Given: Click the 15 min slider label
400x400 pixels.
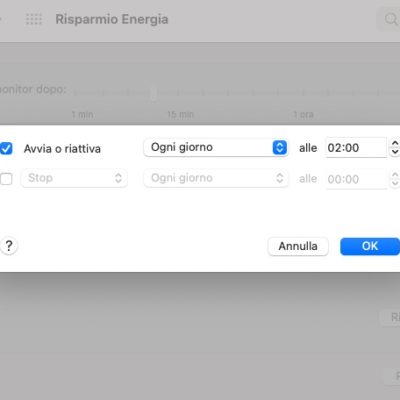Looking at the screenshot, I should tap(180, 115).
